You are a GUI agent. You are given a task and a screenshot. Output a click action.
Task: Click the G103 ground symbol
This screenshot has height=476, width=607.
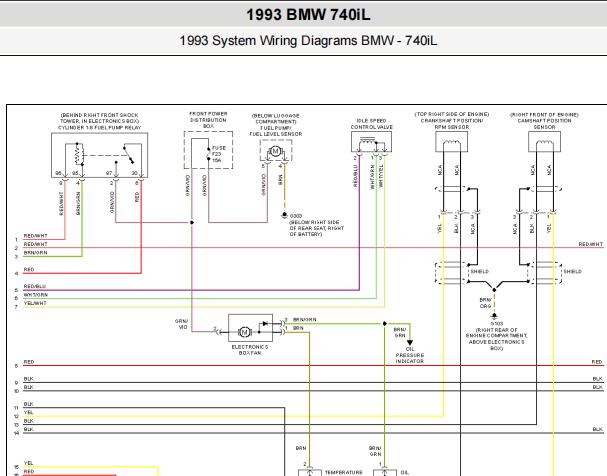[494, 316]
